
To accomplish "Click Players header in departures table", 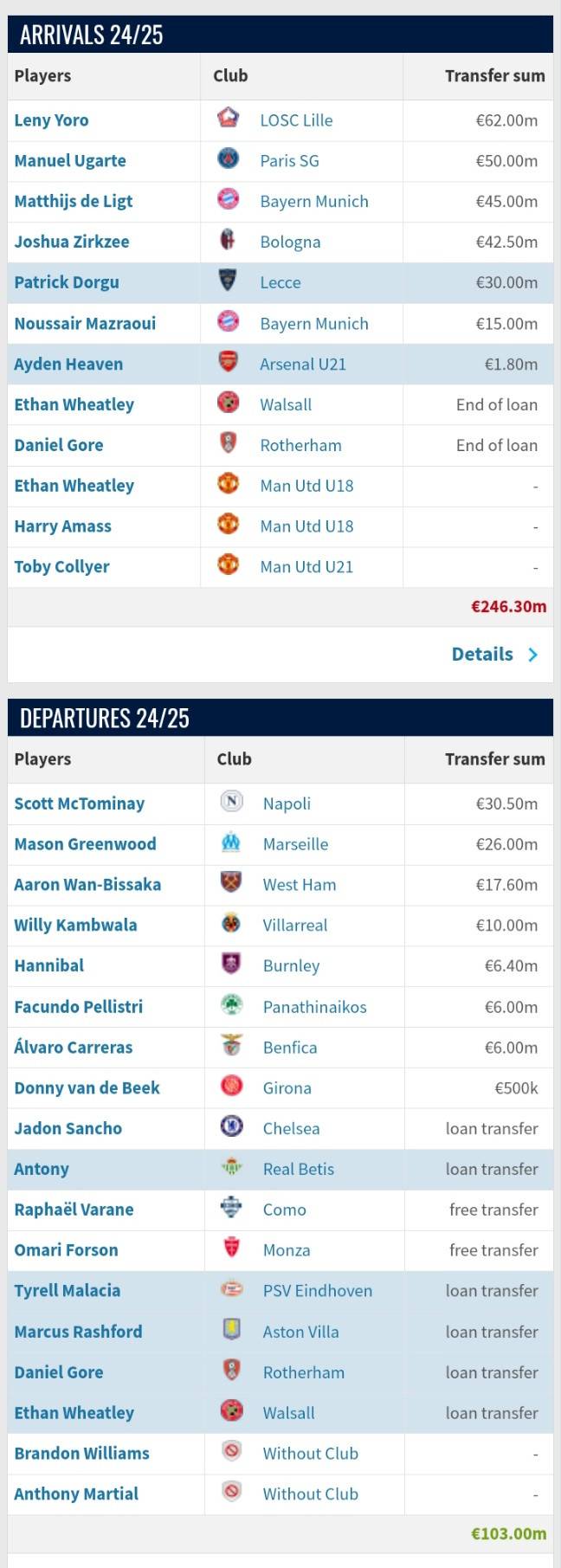I will click(x=42, y=759).
